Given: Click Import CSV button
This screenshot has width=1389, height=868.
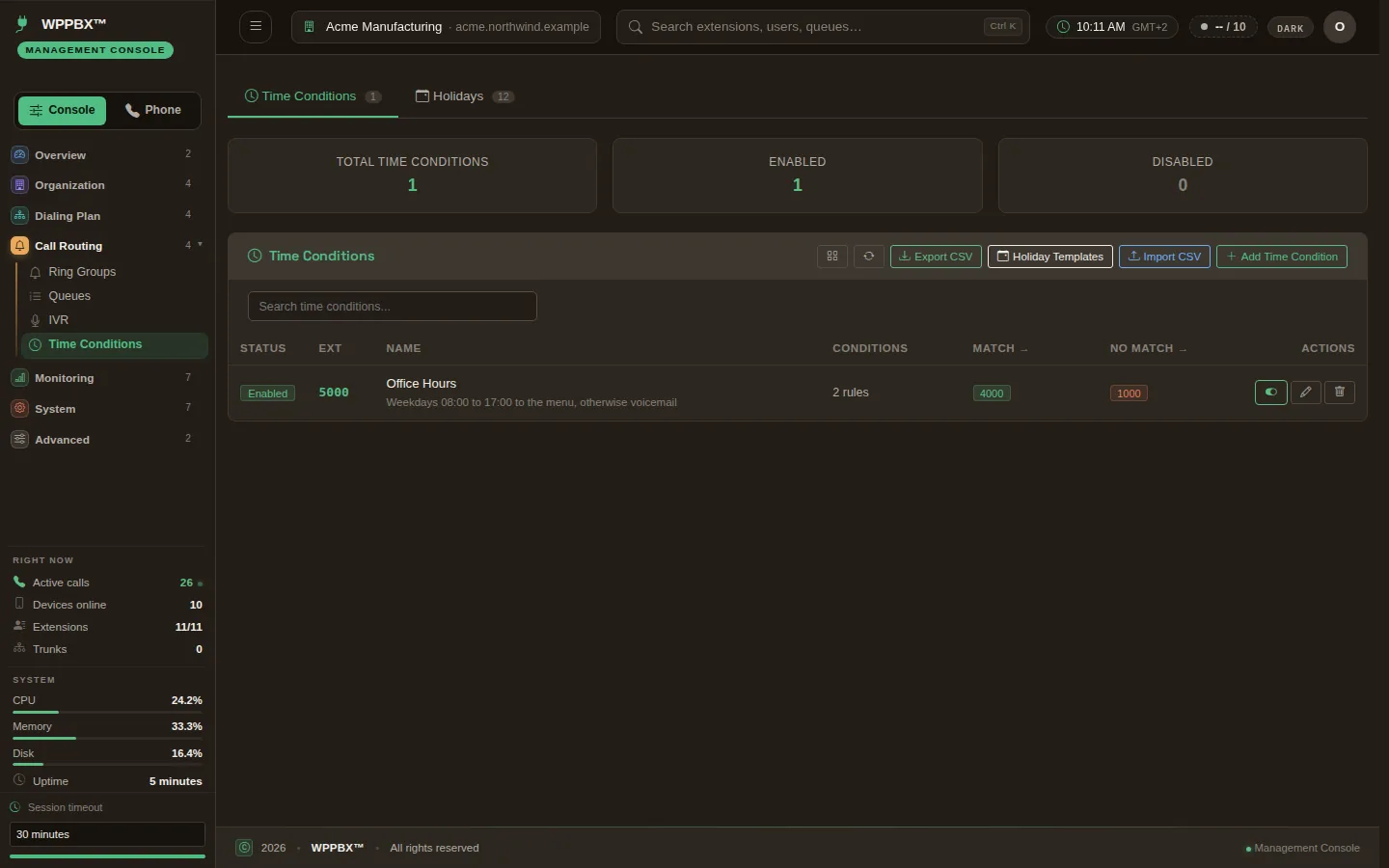Looking at the screenshot, I should tap(1164, 257).
